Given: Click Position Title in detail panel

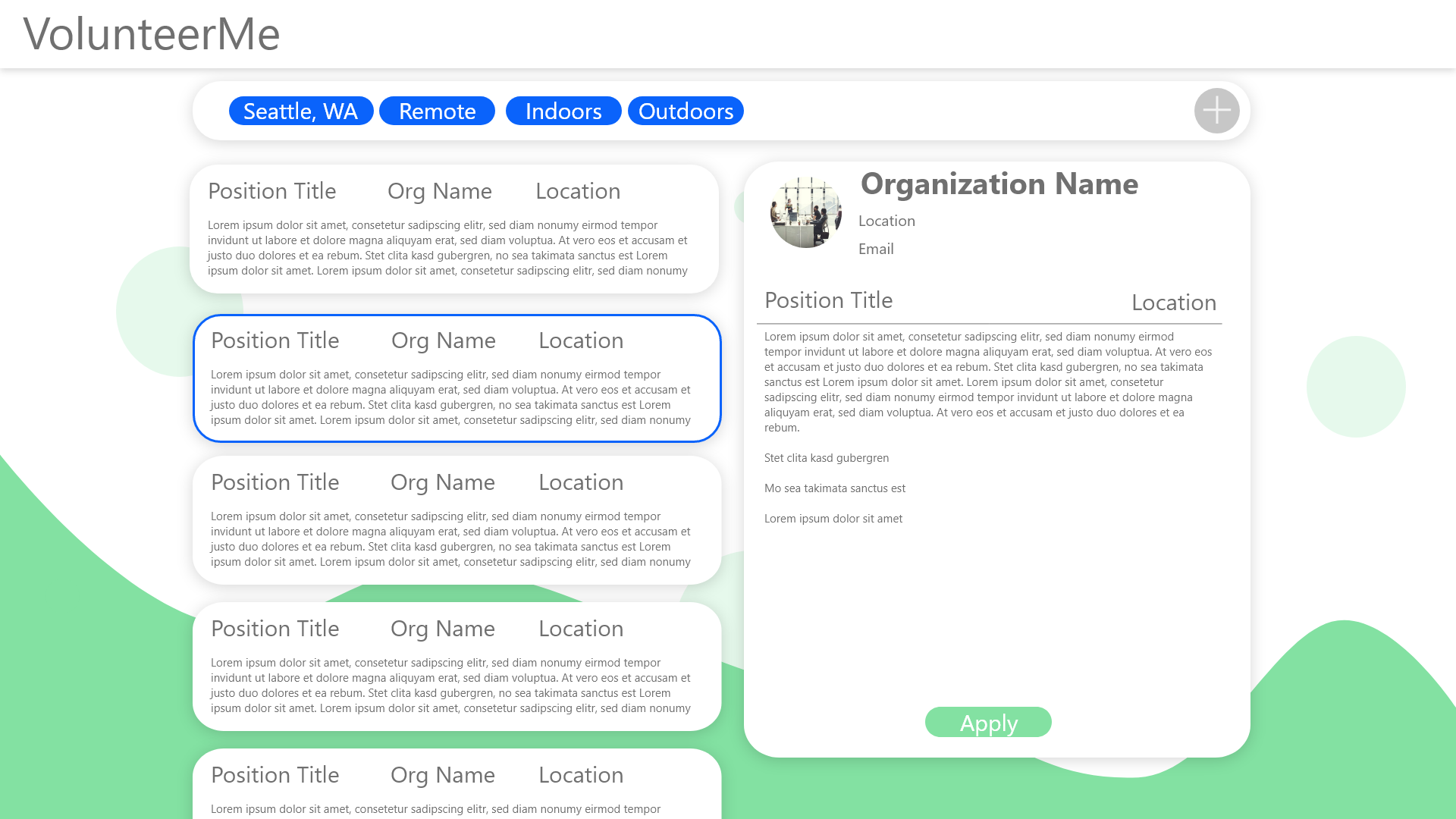Looking at the screenshot, I should 828,300.
